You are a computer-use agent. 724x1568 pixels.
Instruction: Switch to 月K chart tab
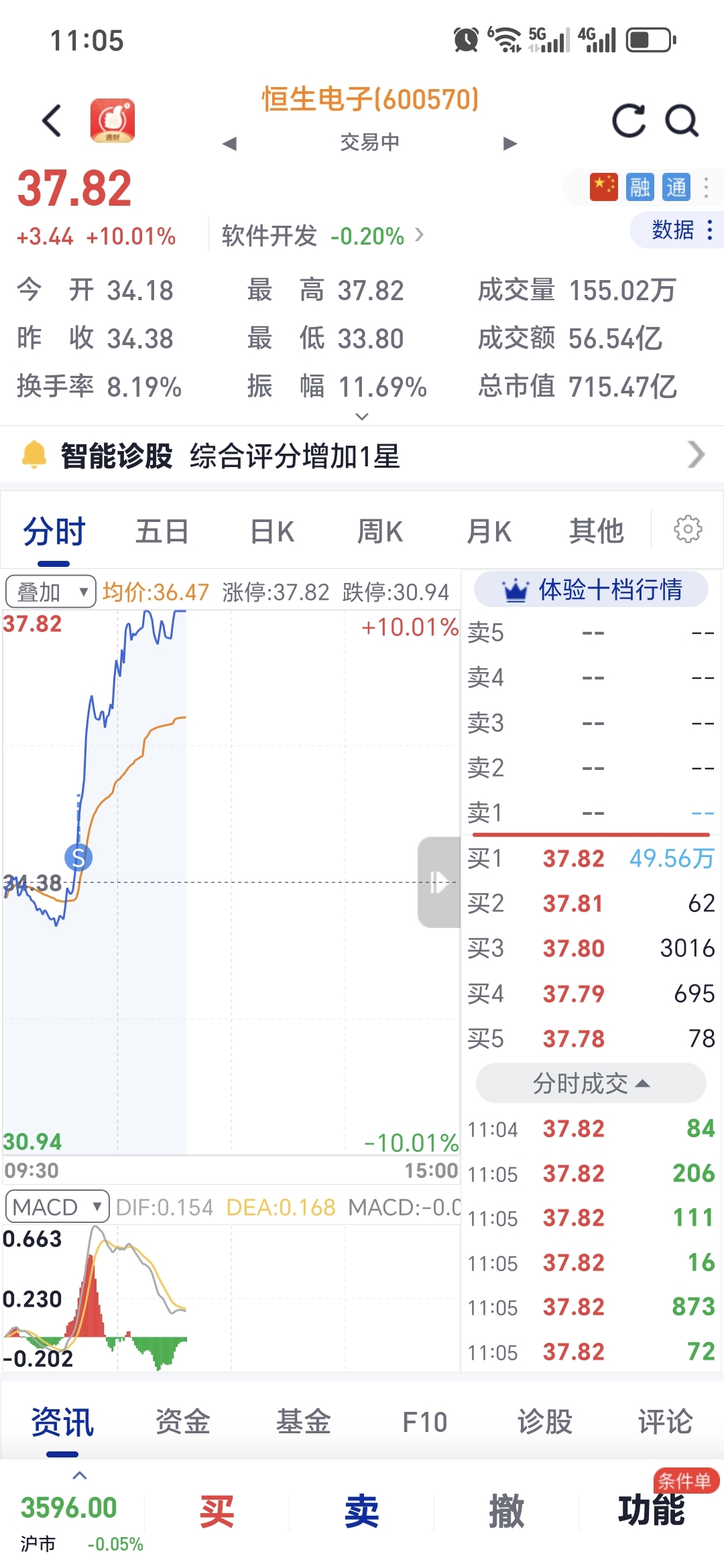489,532
